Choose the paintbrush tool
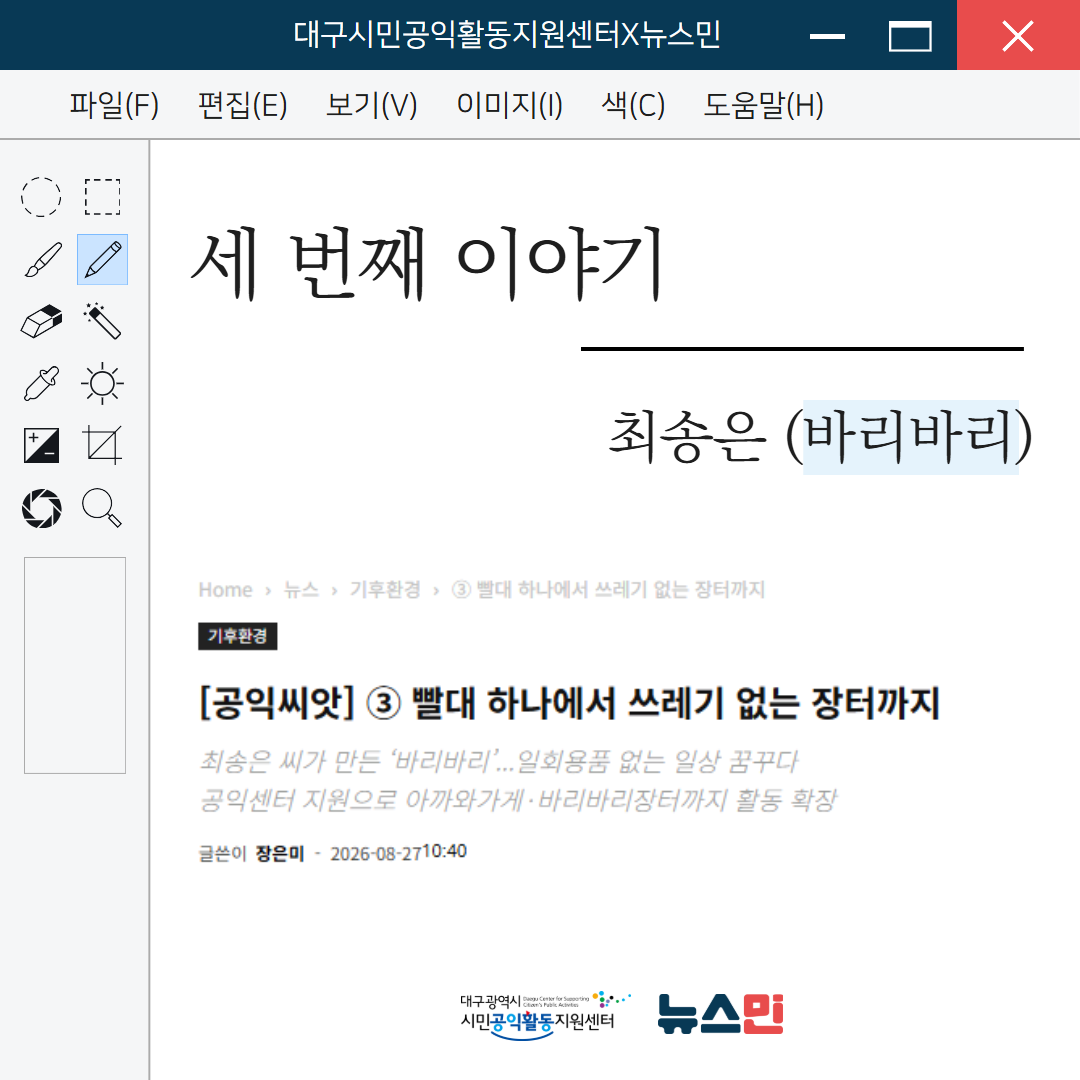The image size is (1080, 1080). tap(43, 259)
